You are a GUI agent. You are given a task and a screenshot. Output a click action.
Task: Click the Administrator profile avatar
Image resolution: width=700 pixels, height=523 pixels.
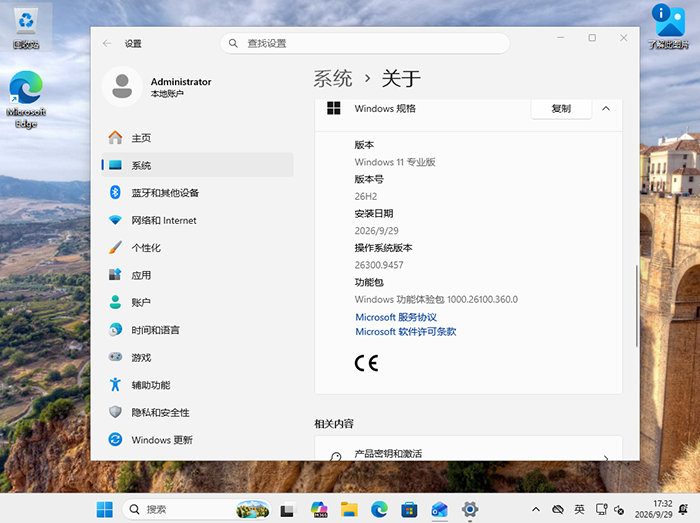(122, 87)
